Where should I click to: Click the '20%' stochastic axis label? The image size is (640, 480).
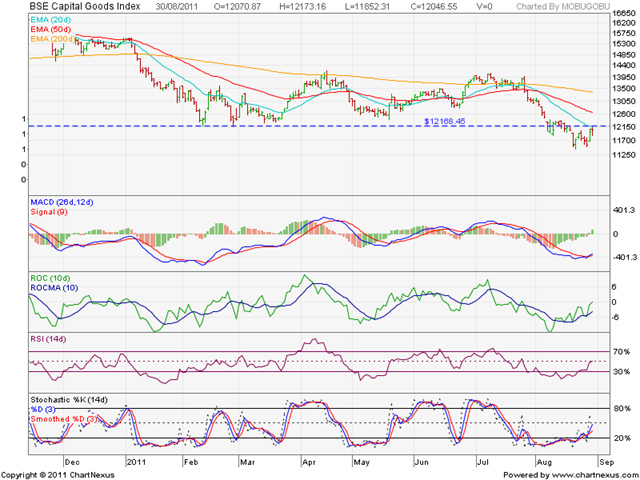click(621, 438)
